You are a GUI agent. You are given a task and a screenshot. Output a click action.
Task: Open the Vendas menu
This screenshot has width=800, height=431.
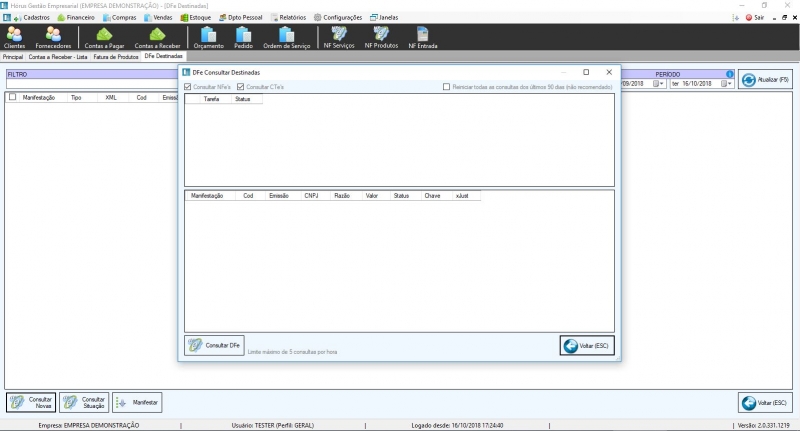tap(158, 17)
